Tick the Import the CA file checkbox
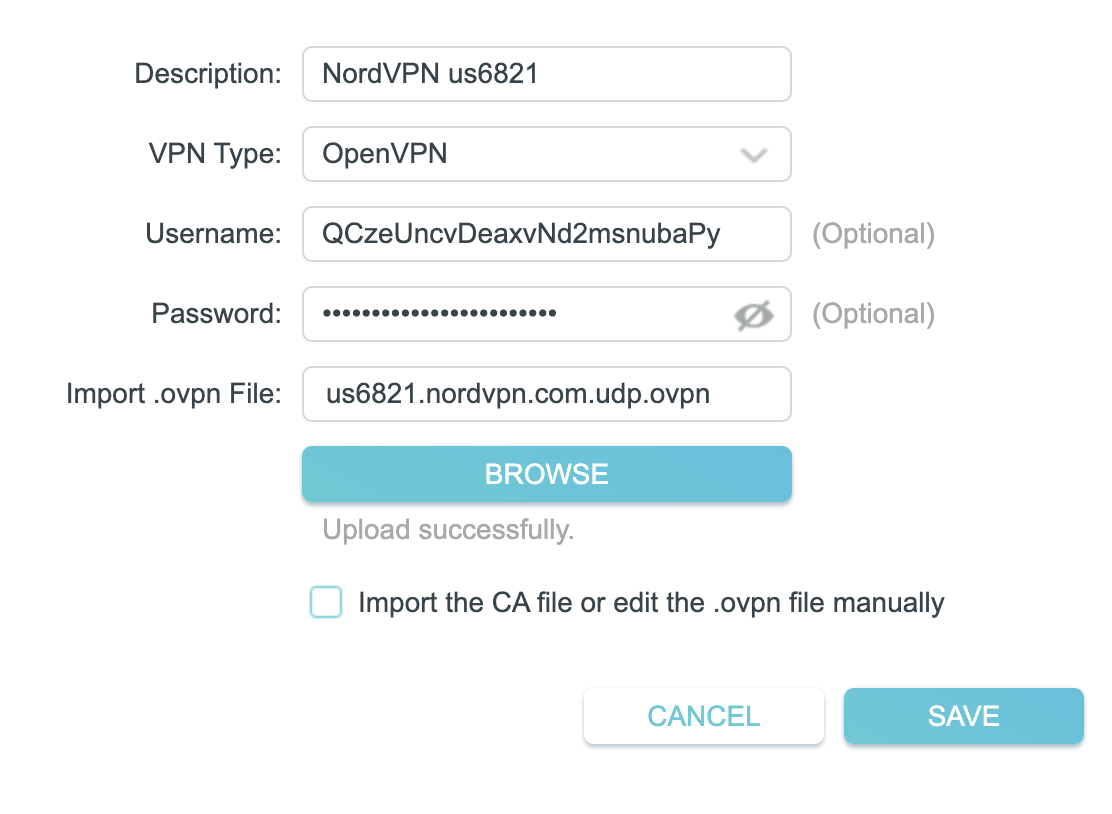The width and height of the screenshot is (1112, 814). pos(326,602)
